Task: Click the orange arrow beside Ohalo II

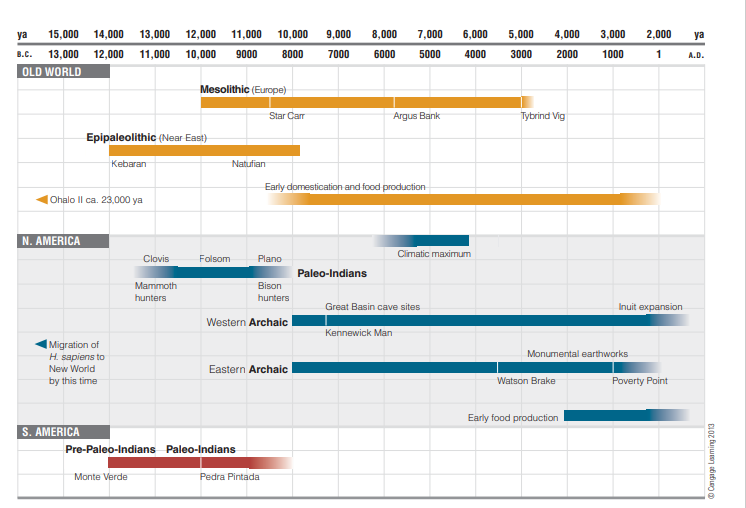Action: tap(43, 199)
